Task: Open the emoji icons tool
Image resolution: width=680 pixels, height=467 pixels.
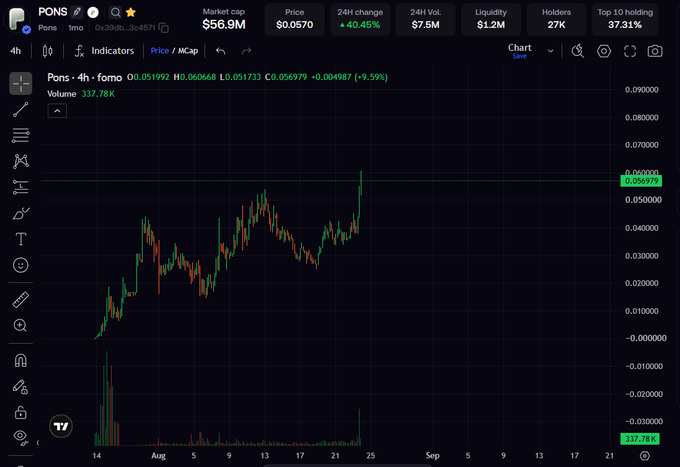Action: (20, 265)
